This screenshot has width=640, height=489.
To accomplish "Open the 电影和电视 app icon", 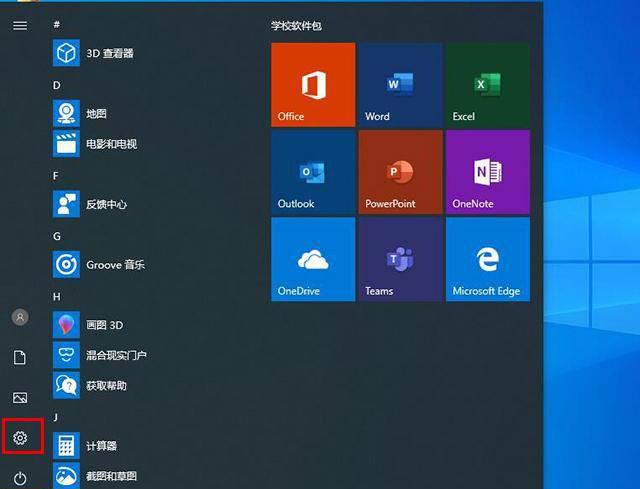I will click(66, 143).
